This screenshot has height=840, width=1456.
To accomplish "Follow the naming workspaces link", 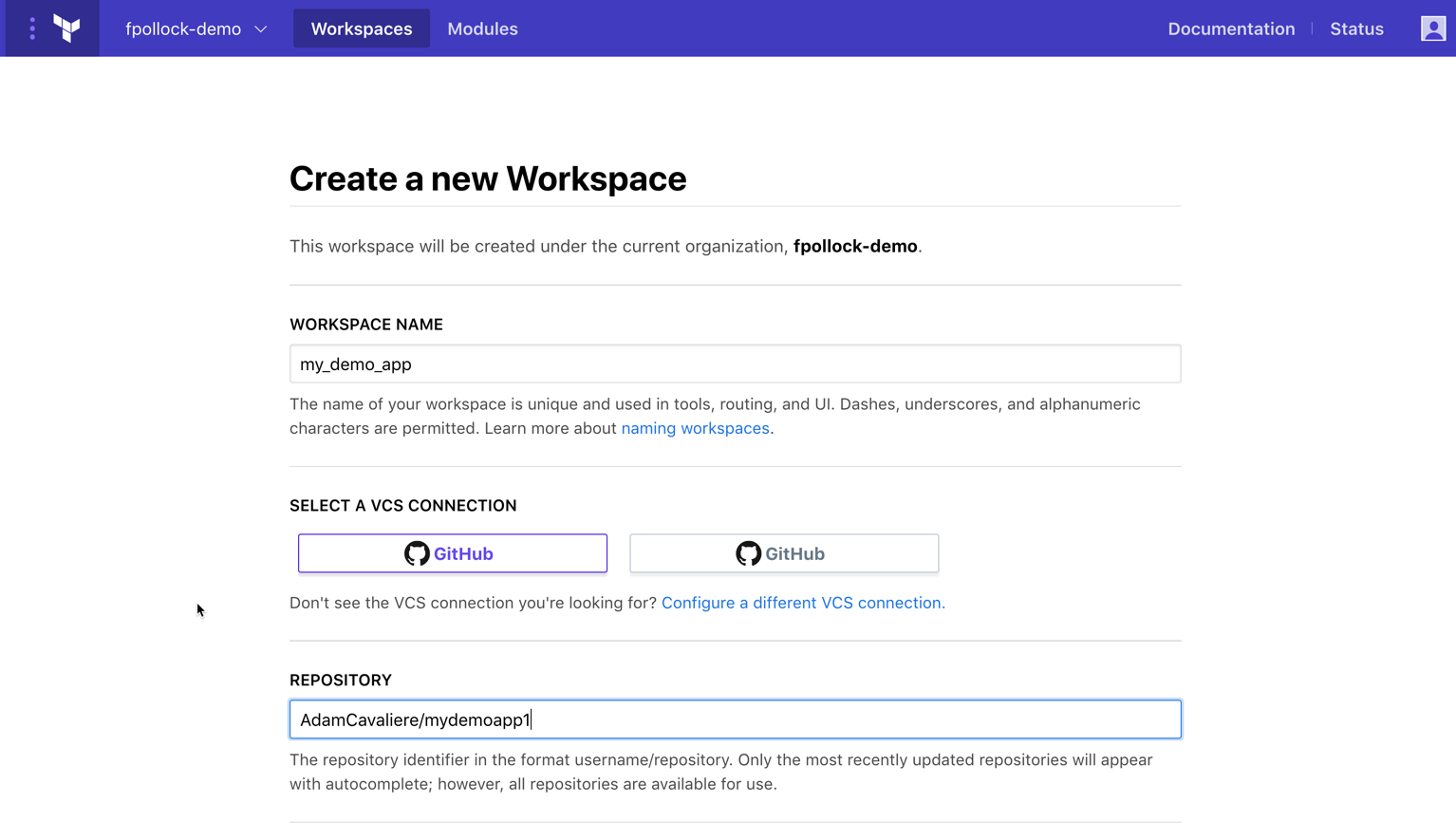I will [x=695, y=428].
